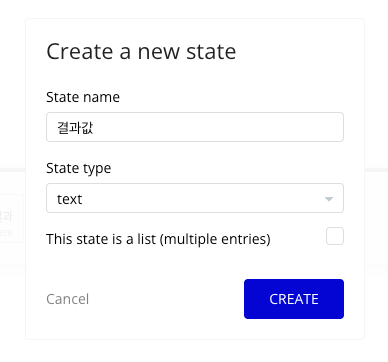Confirm state creation with the blue button

click(294, 299)
